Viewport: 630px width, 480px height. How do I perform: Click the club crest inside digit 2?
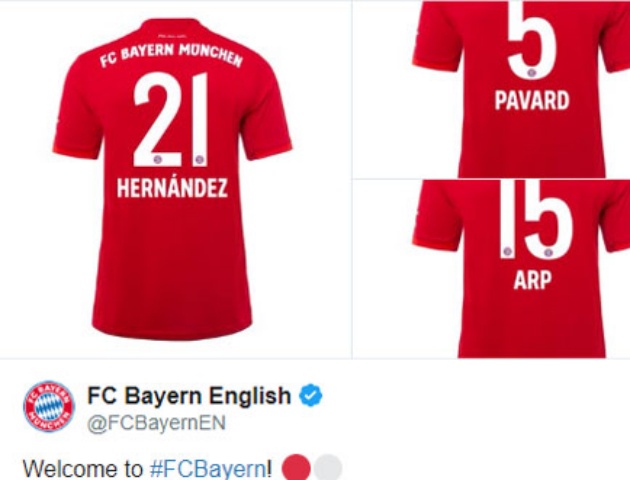[158, 159]
